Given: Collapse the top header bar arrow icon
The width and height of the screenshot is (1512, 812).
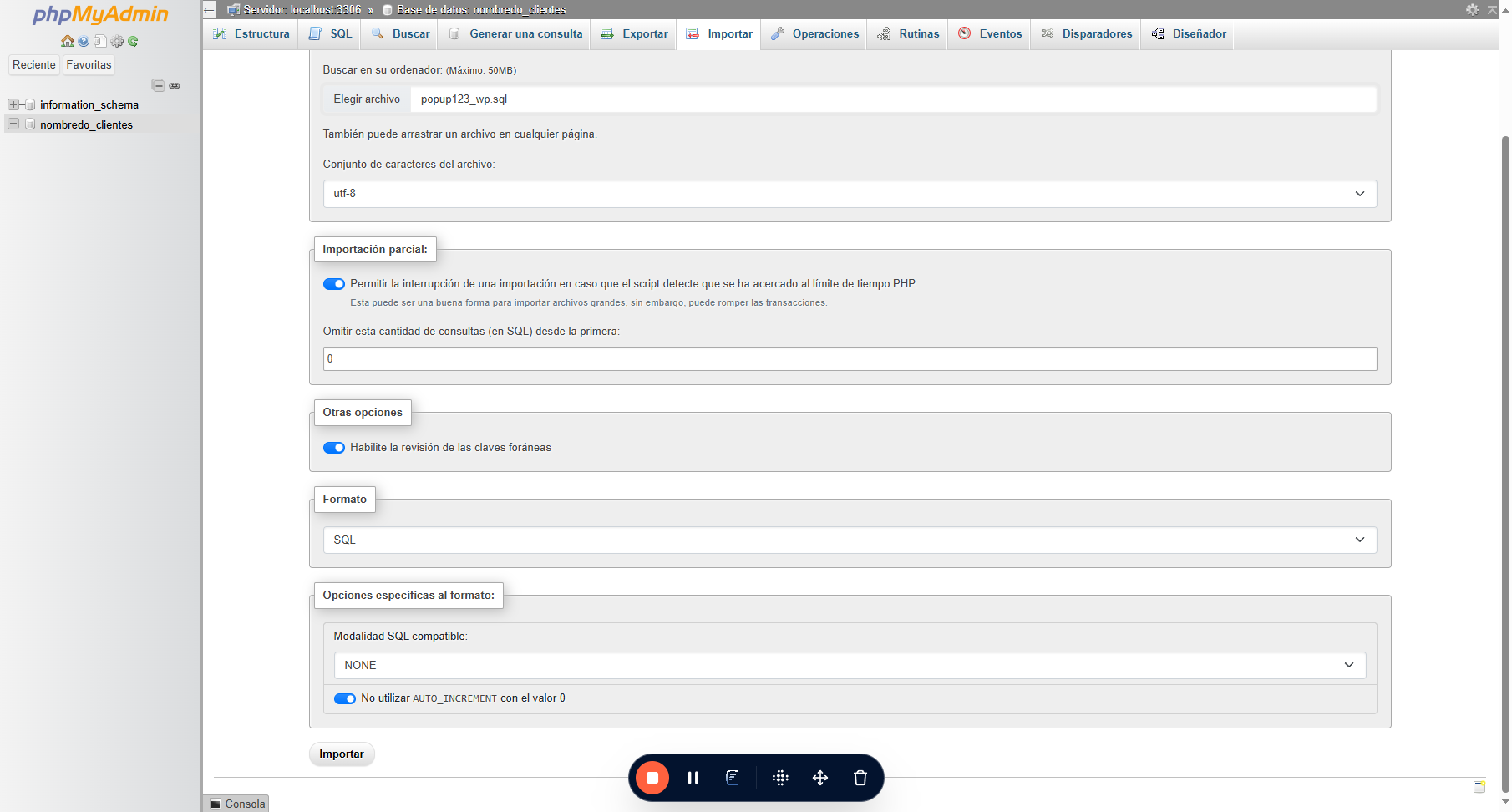Looking at the screenshot, I should 1492,9.
